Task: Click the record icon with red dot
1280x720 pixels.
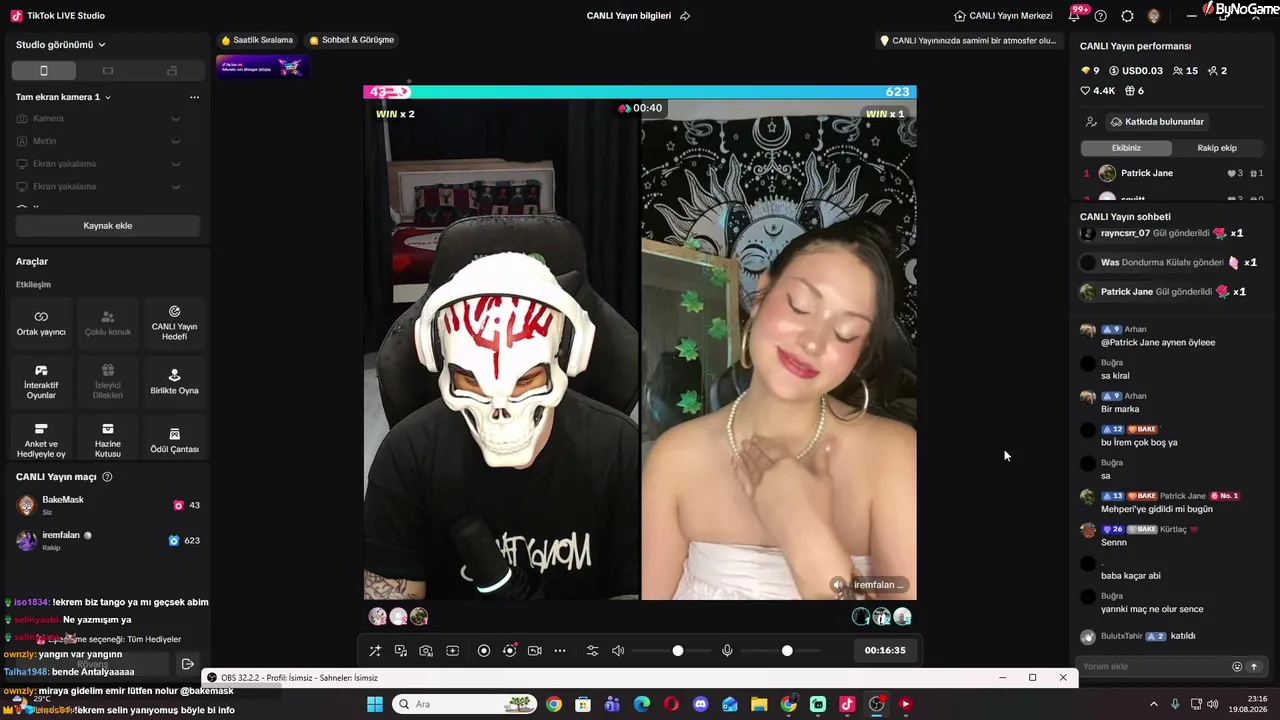Action: click(x=510, y=651)
